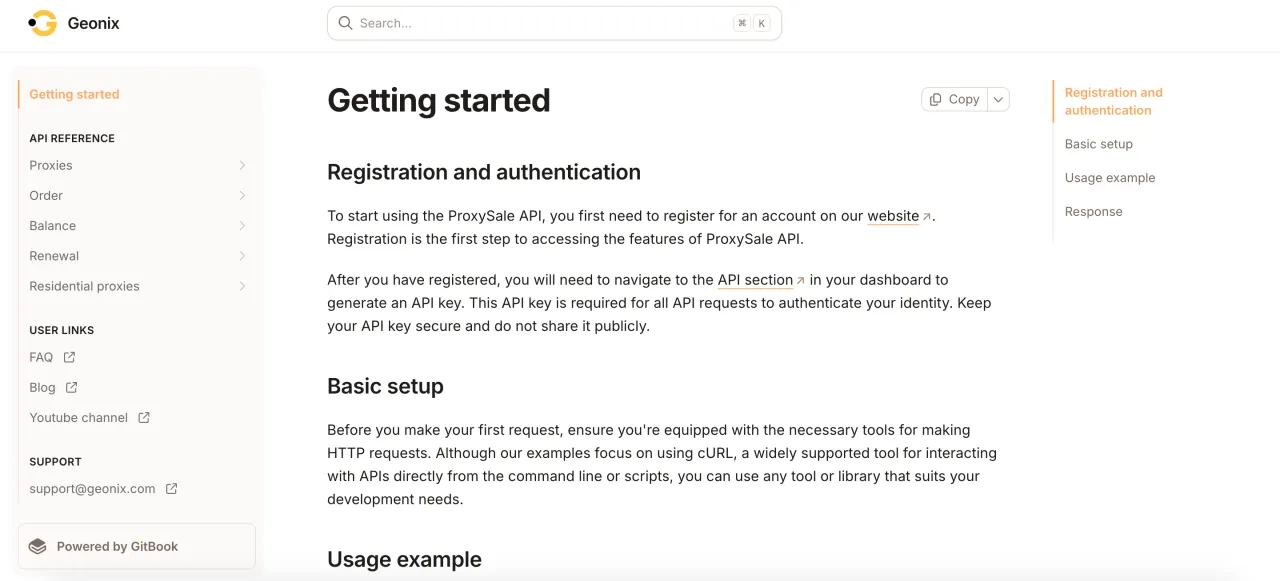The width and height of the screenshot is (1280, 581).
Task: Jump to Basic setup in page outline
Action: pyautogui.click(x=1098, y=144)
